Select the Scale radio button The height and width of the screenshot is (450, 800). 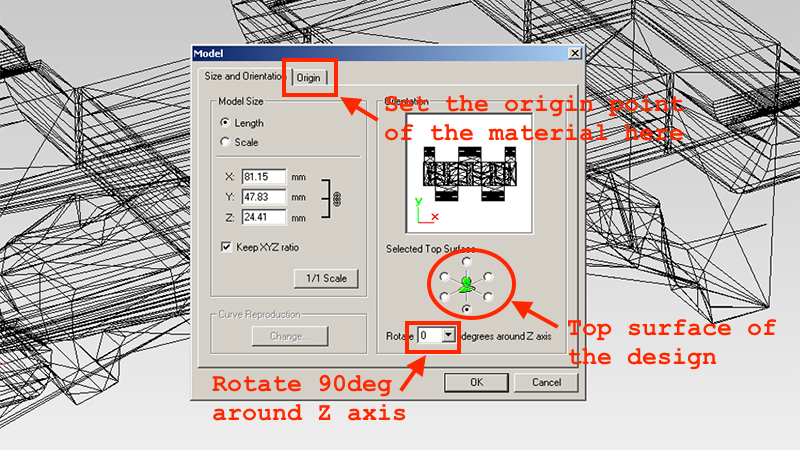[225, 142]
